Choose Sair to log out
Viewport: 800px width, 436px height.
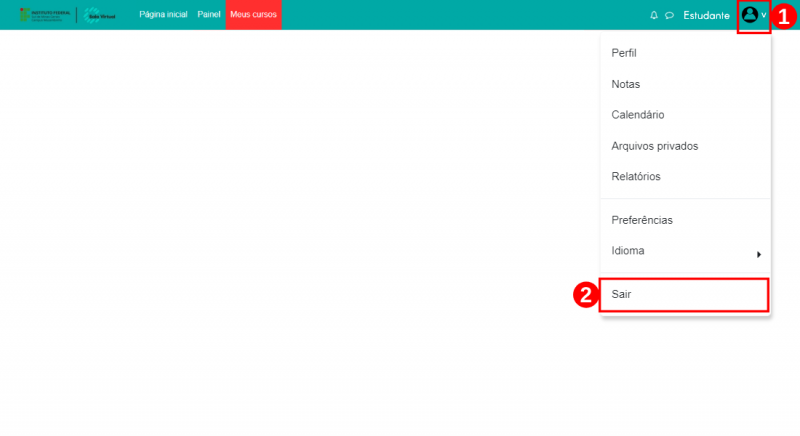pos(684,295)
